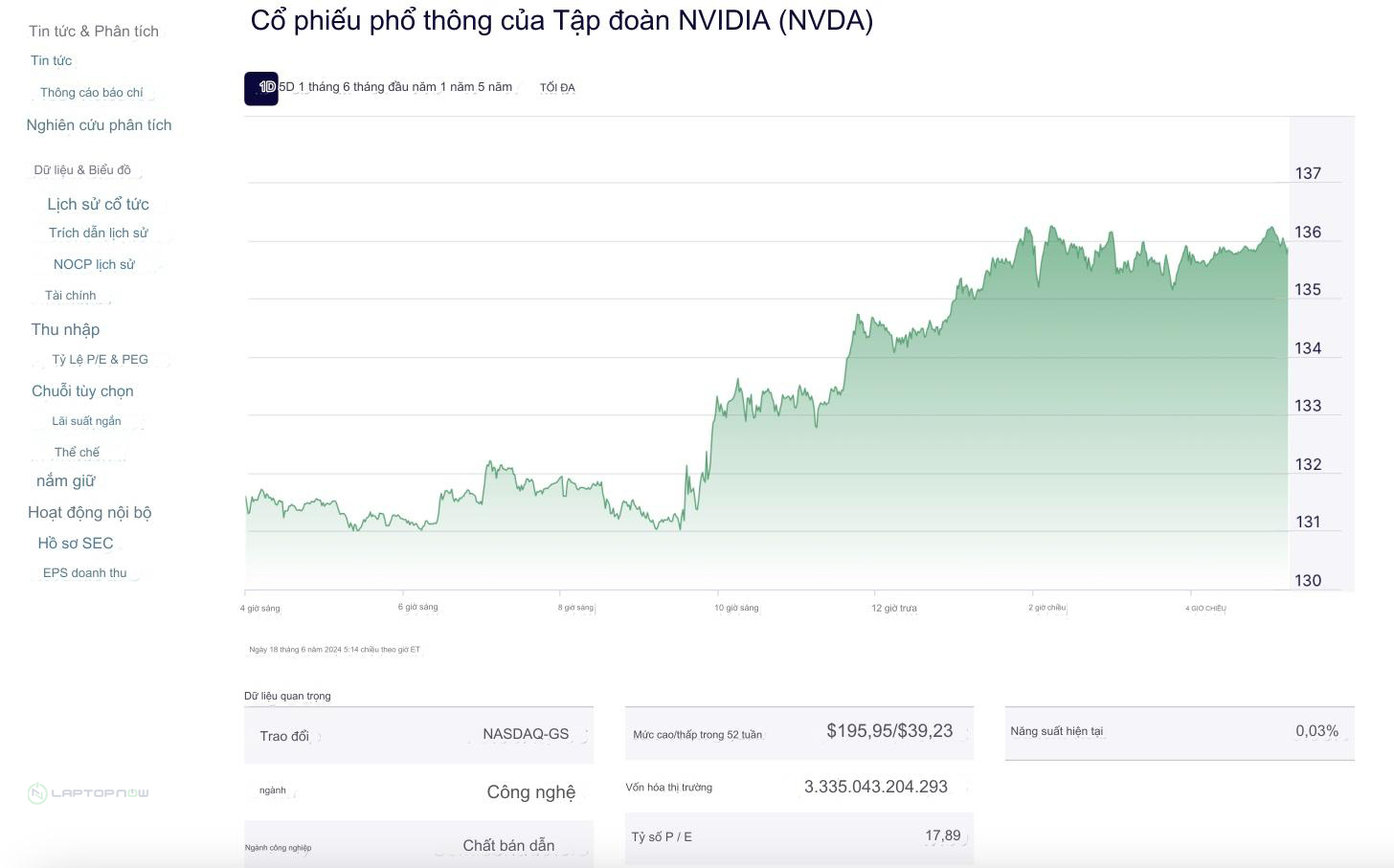The width and height of the screenshot is (1394, 868).
Task: Open Tỷ Lệ P/E & PEG page
Action: tap(100, 360)
